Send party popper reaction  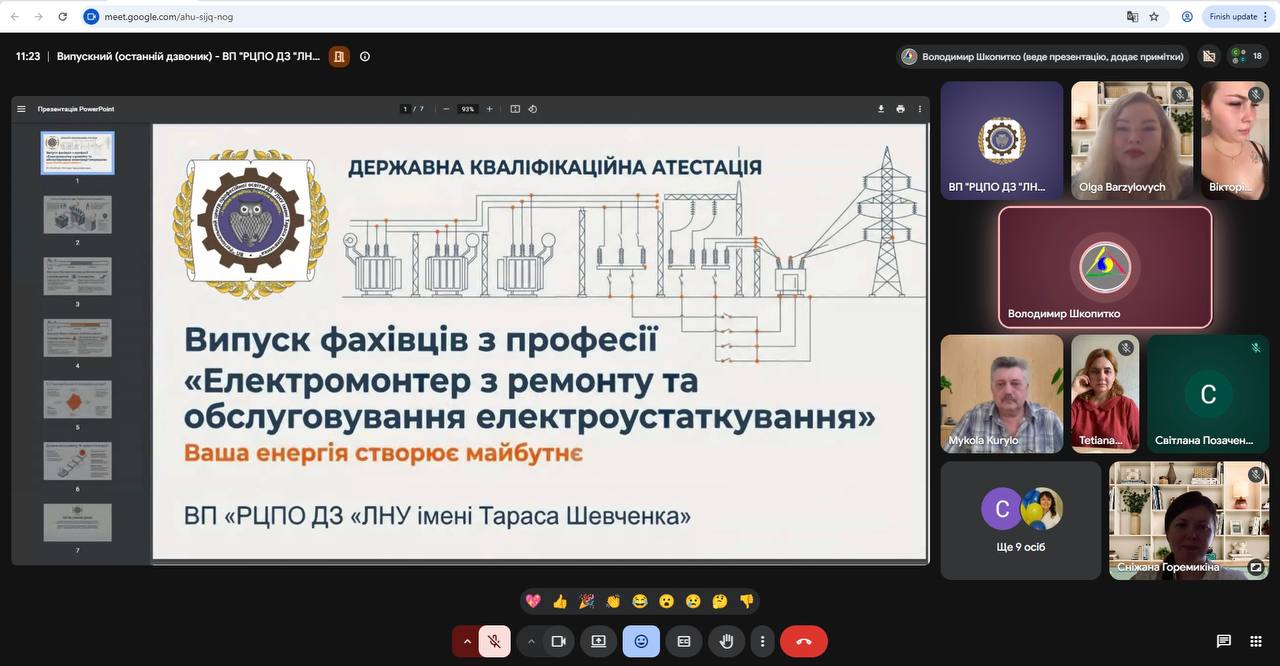tap(587, 601)
